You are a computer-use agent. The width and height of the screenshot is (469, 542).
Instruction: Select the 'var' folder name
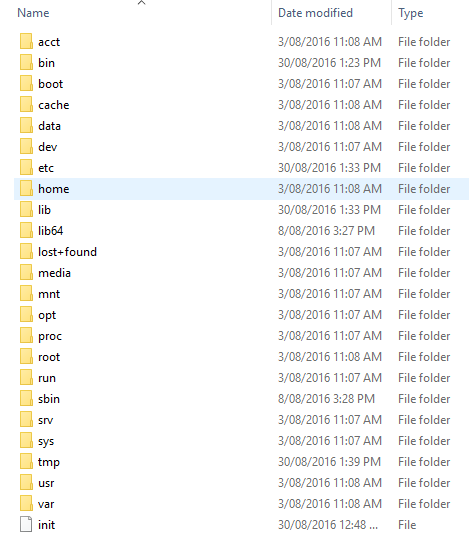(46, 504)
